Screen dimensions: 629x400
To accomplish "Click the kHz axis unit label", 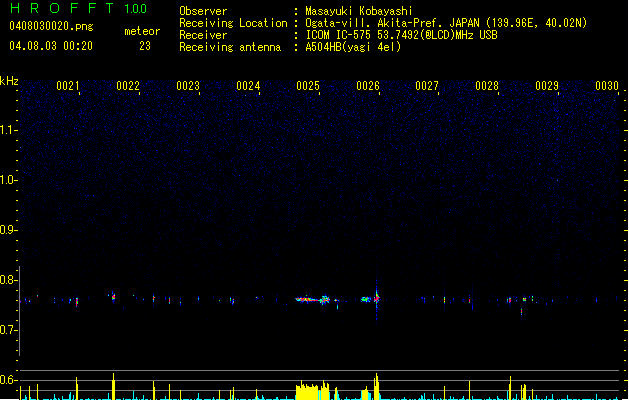I will [x=9, y=81].
